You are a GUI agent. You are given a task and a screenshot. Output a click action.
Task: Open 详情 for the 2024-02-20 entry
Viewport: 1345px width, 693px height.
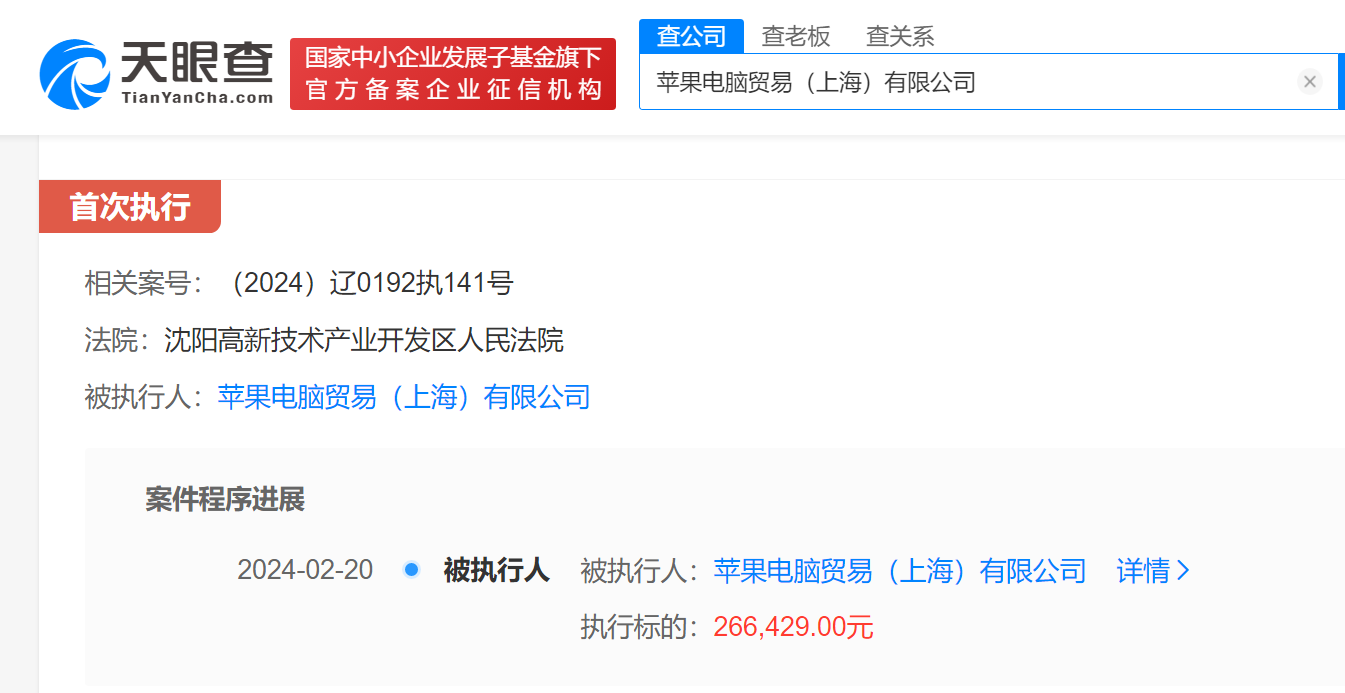(x=1143, y=571)
